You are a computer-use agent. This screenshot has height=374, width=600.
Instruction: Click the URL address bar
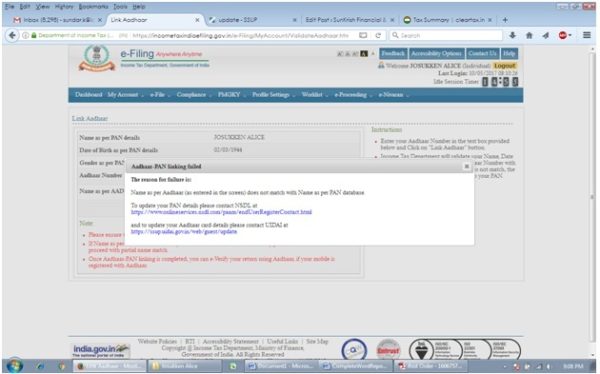(x=239, y=35)
